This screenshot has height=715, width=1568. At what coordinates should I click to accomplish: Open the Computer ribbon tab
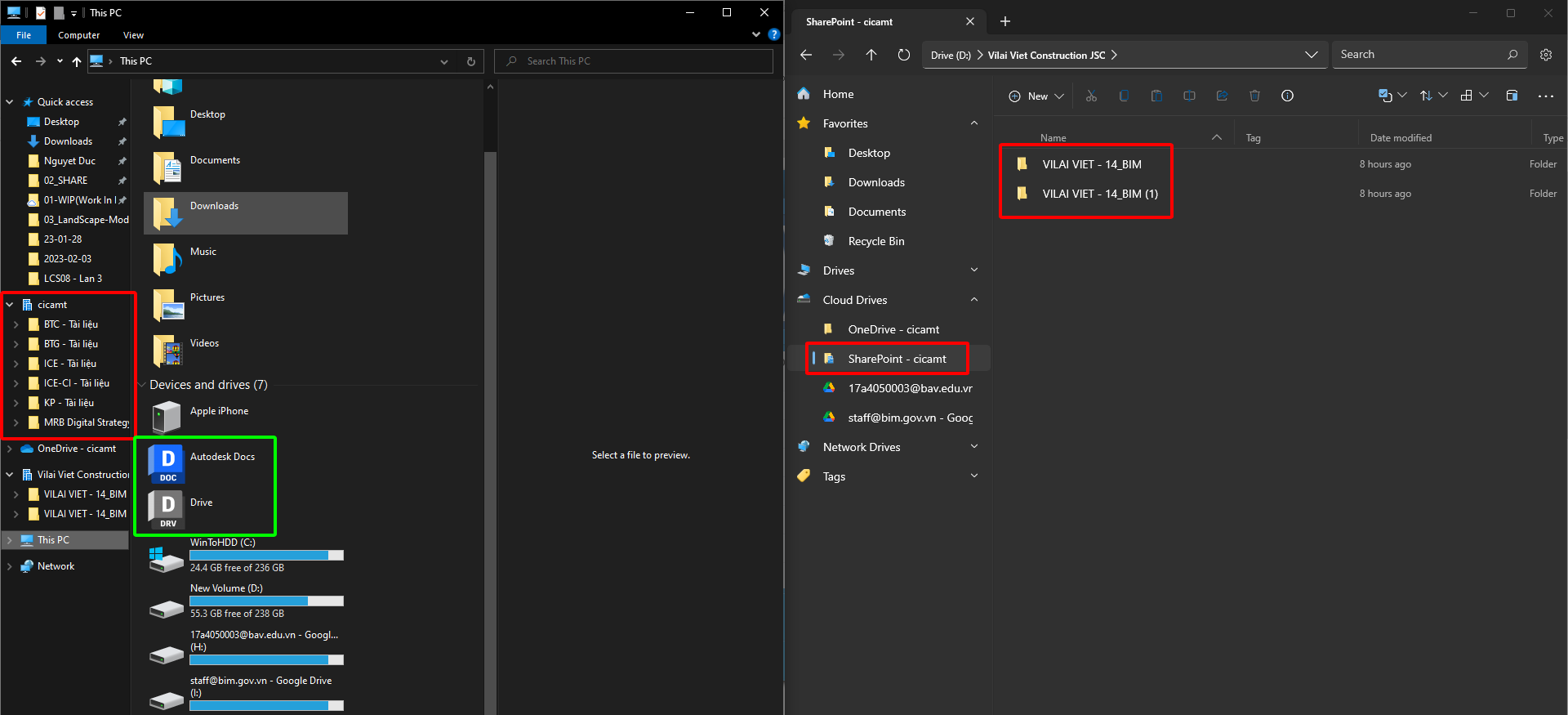(x=79, y=35)
